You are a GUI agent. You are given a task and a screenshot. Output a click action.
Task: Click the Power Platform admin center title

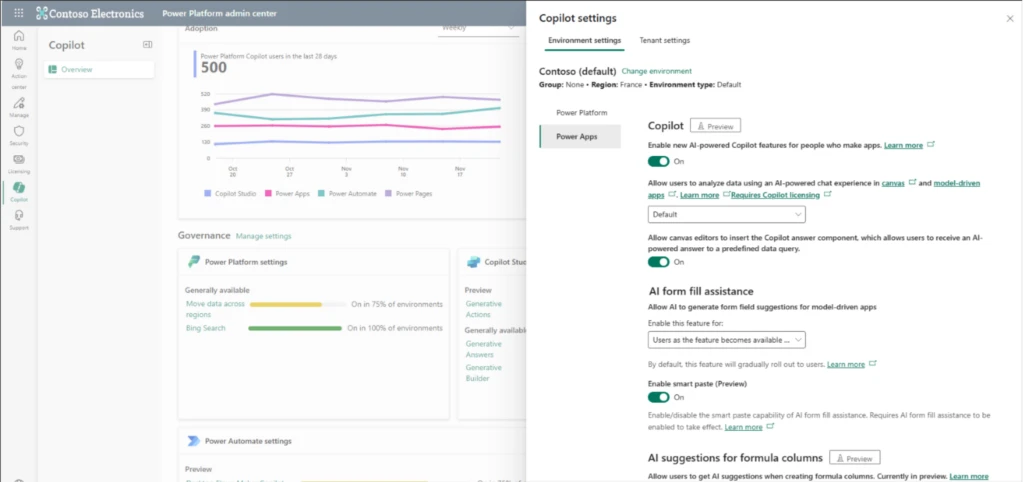click(219, 13)
